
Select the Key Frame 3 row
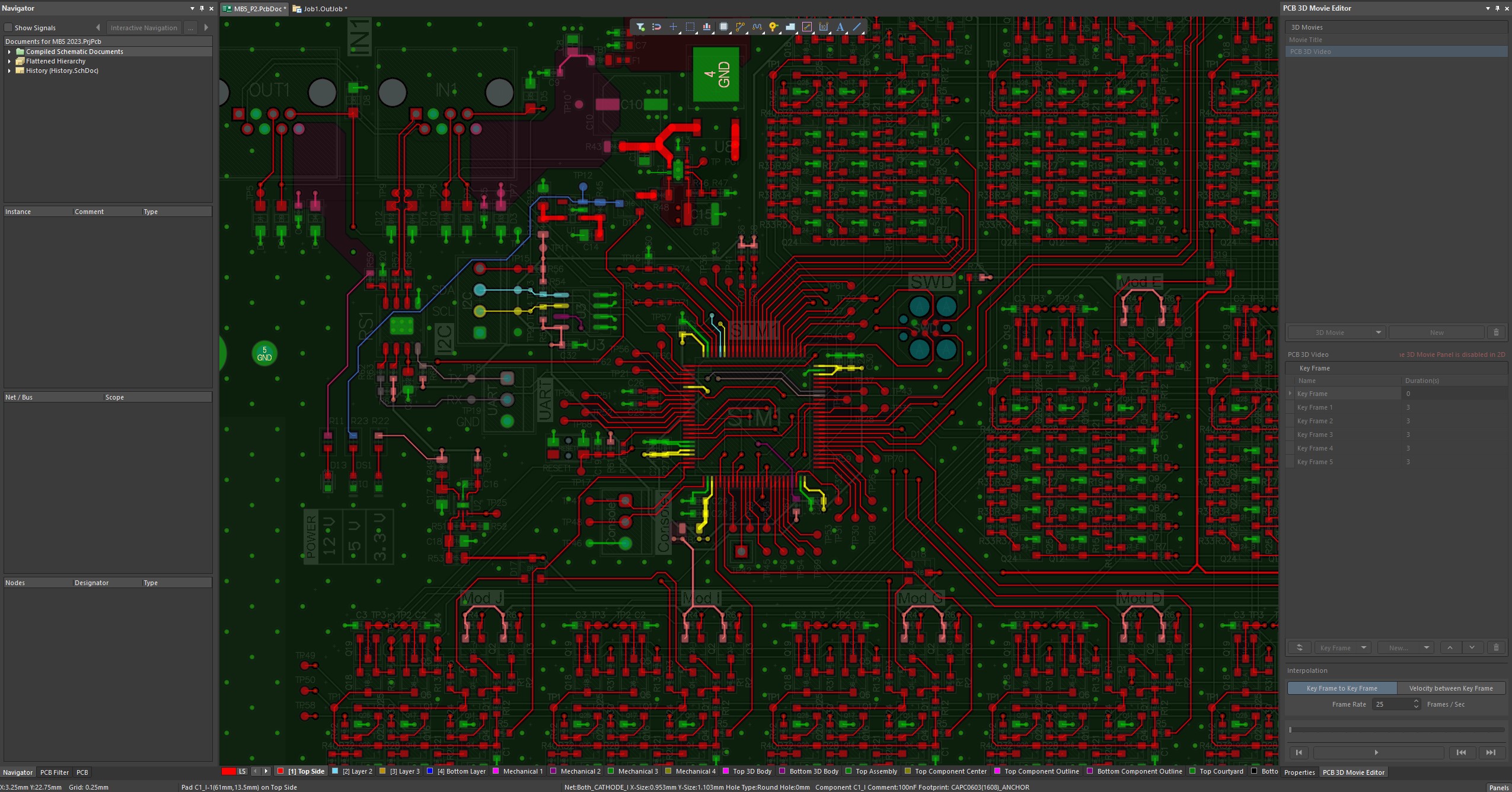click(1396, 435)
